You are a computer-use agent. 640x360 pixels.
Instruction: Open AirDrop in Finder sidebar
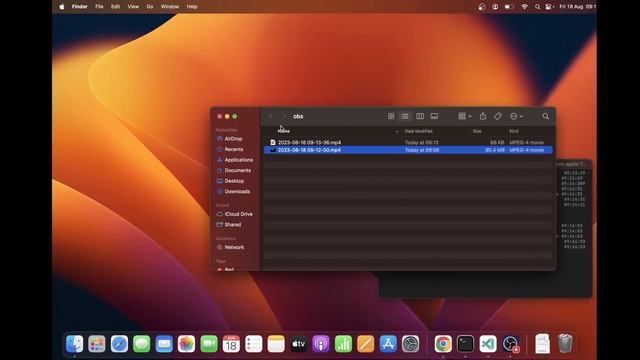pyautogui.click(x=229, y=139)
